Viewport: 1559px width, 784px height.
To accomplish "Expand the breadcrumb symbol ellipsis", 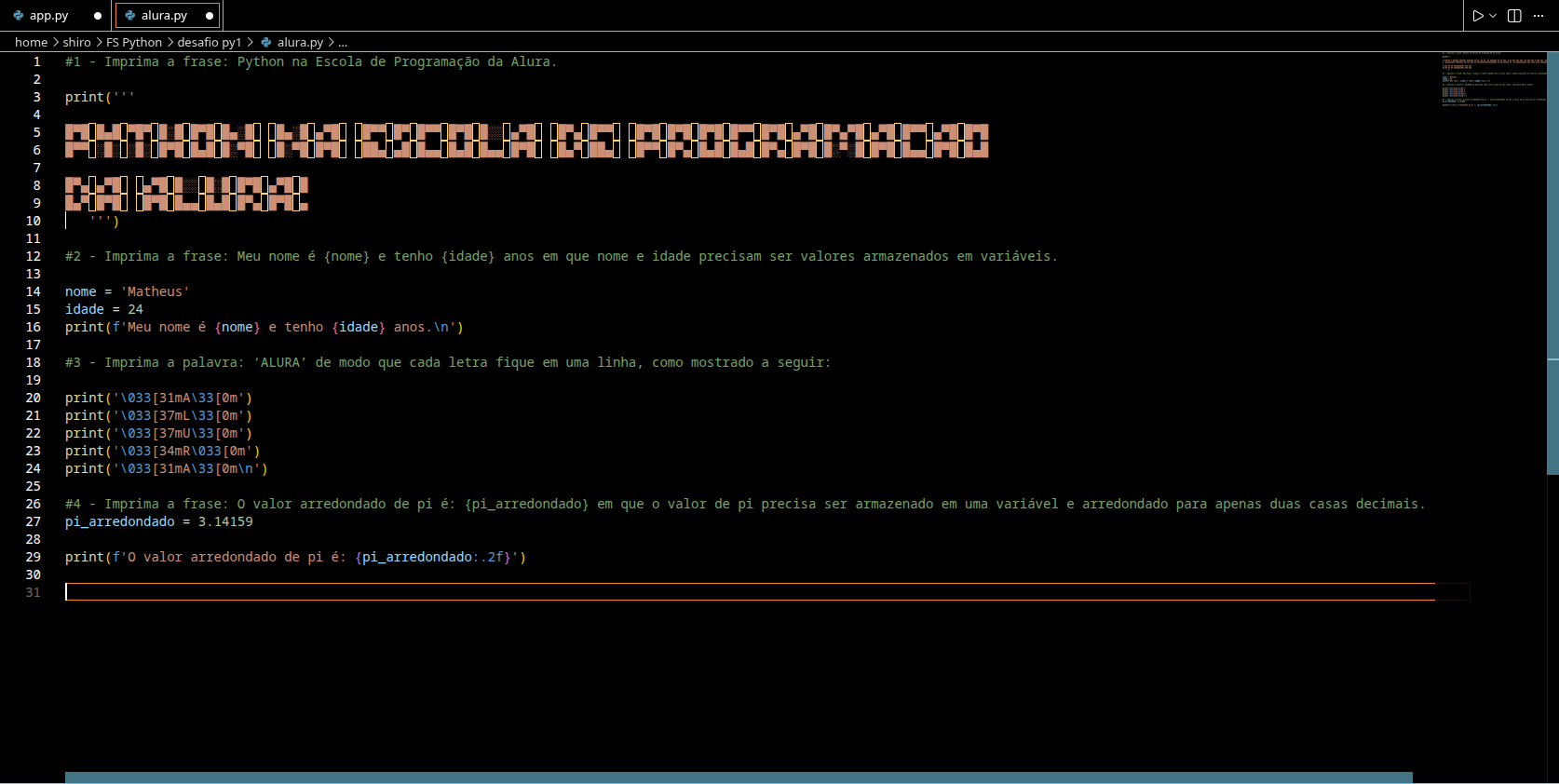I will 343,42.
